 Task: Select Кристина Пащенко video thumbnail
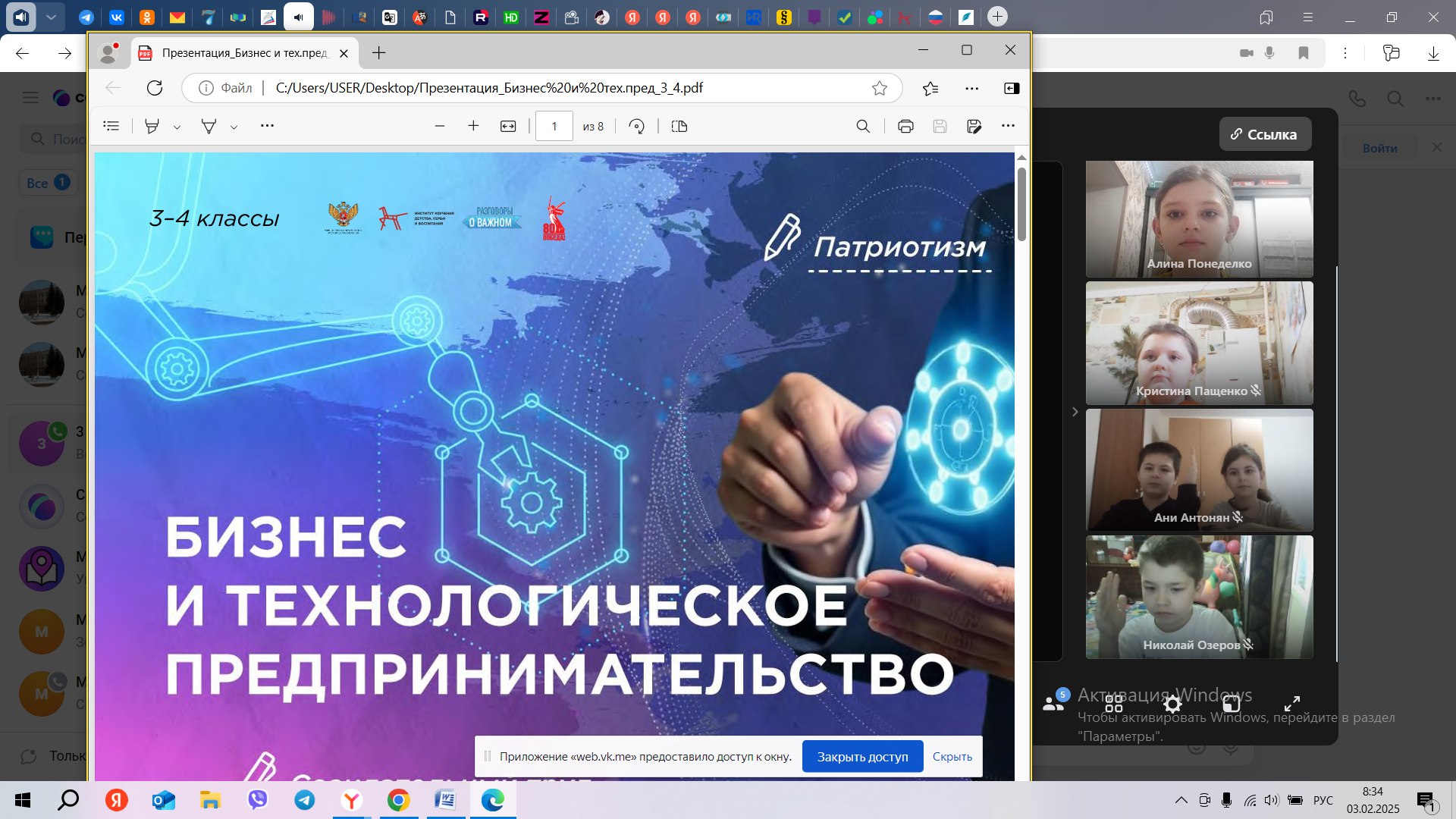point(1199,343)
